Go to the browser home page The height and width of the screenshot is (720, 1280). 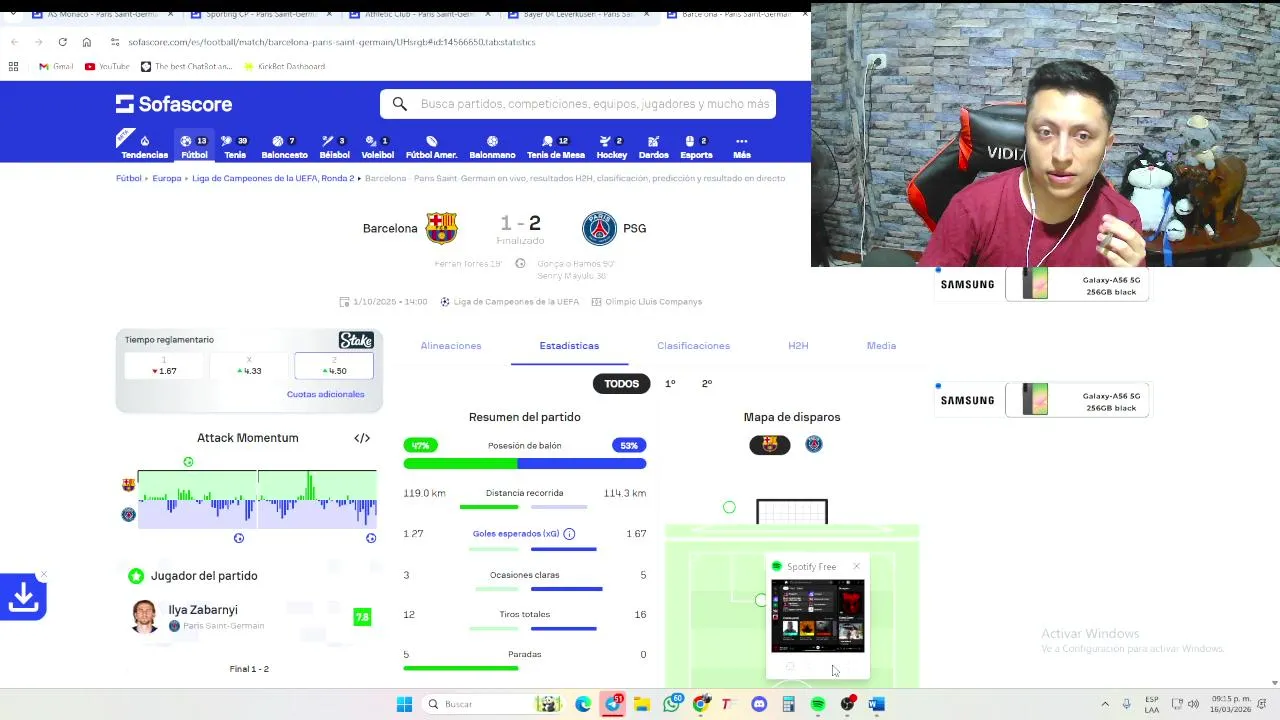87,42
